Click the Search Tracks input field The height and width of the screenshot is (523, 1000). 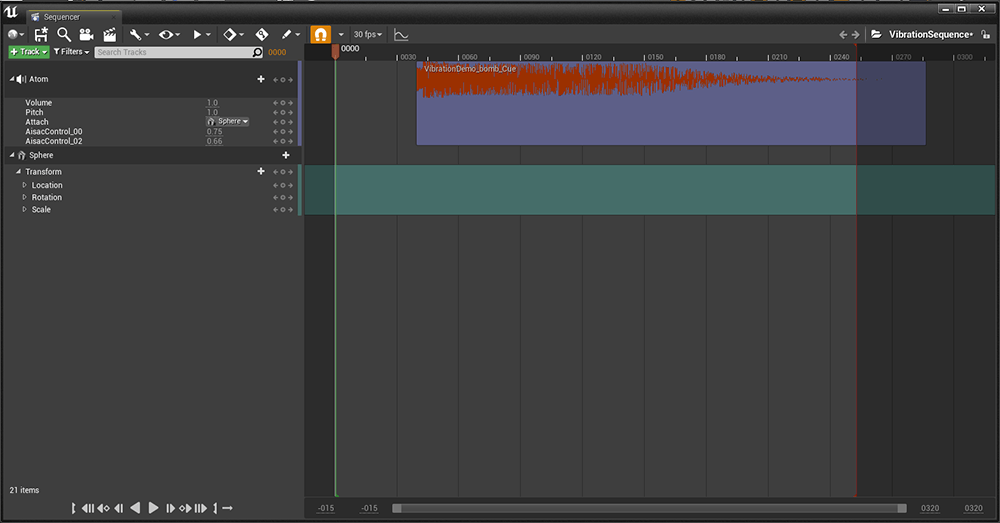[x=179, y=52]
